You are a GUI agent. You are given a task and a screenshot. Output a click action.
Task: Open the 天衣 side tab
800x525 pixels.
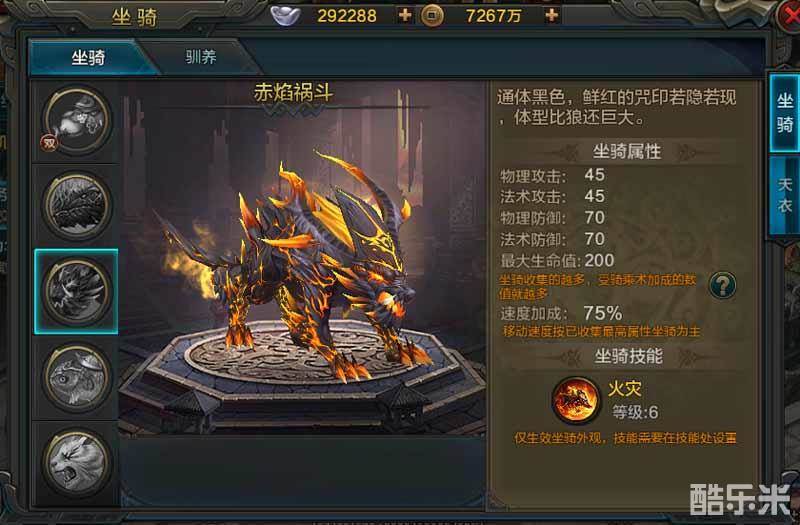784,195
